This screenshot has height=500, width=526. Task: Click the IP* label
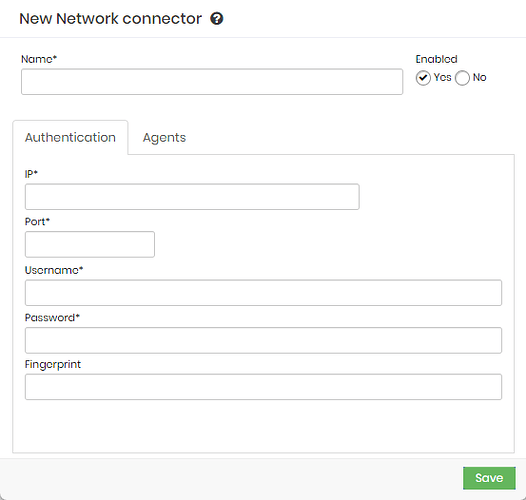[31, 174]
